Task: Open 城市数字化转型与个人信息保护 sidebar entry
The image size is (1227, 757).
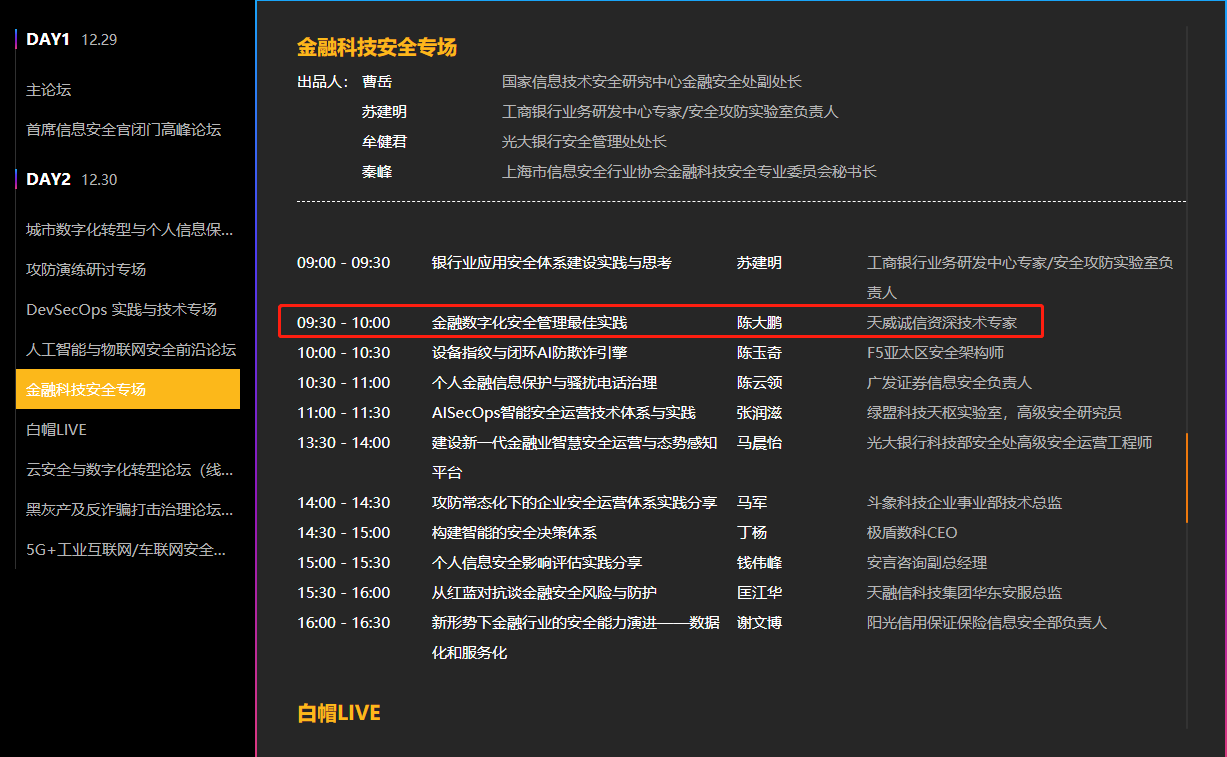Action: (128, 230)
